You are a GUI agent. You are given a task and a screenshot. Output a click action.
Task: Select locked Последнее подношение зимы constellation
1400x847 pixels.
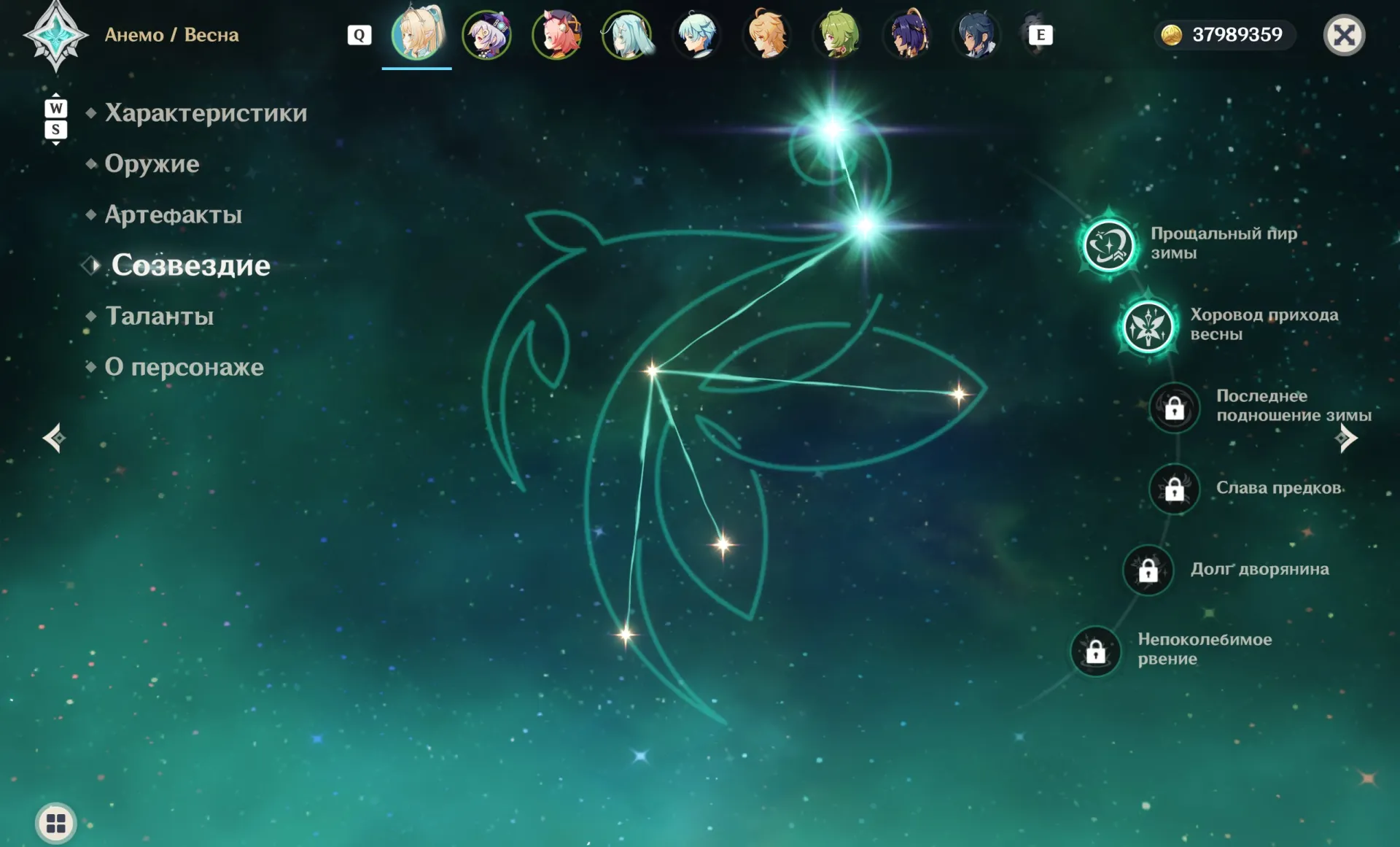pyautogui.click(x=1174, y=407)
